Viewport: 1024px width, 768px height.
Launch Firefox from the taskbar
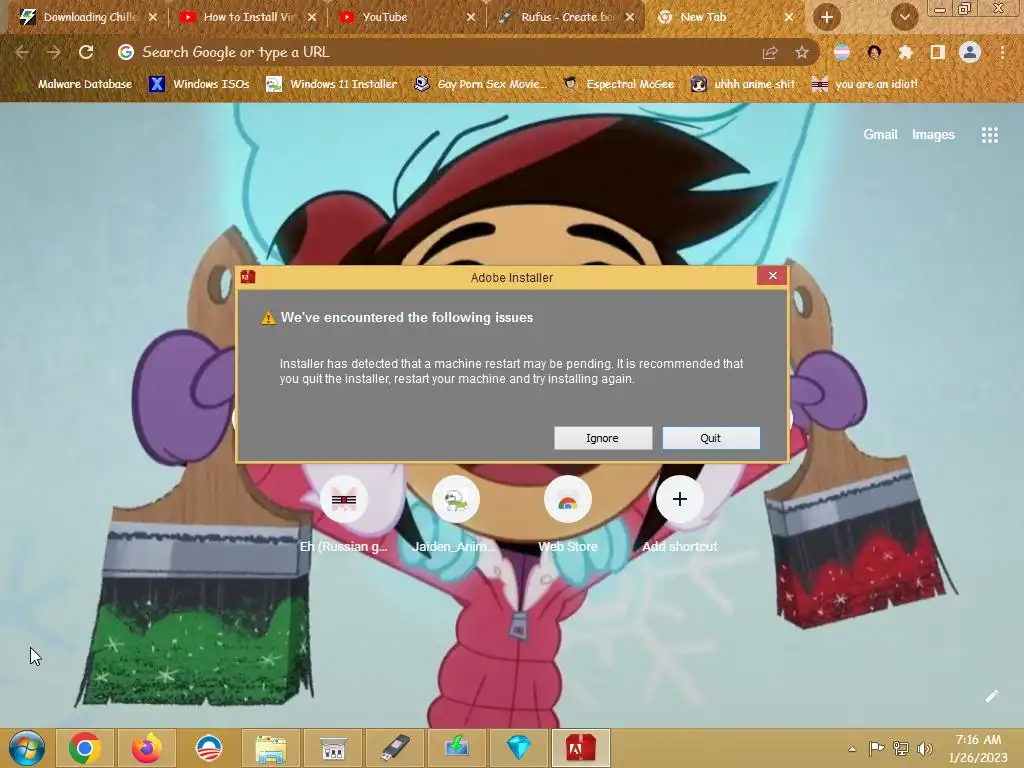point(147,748)
